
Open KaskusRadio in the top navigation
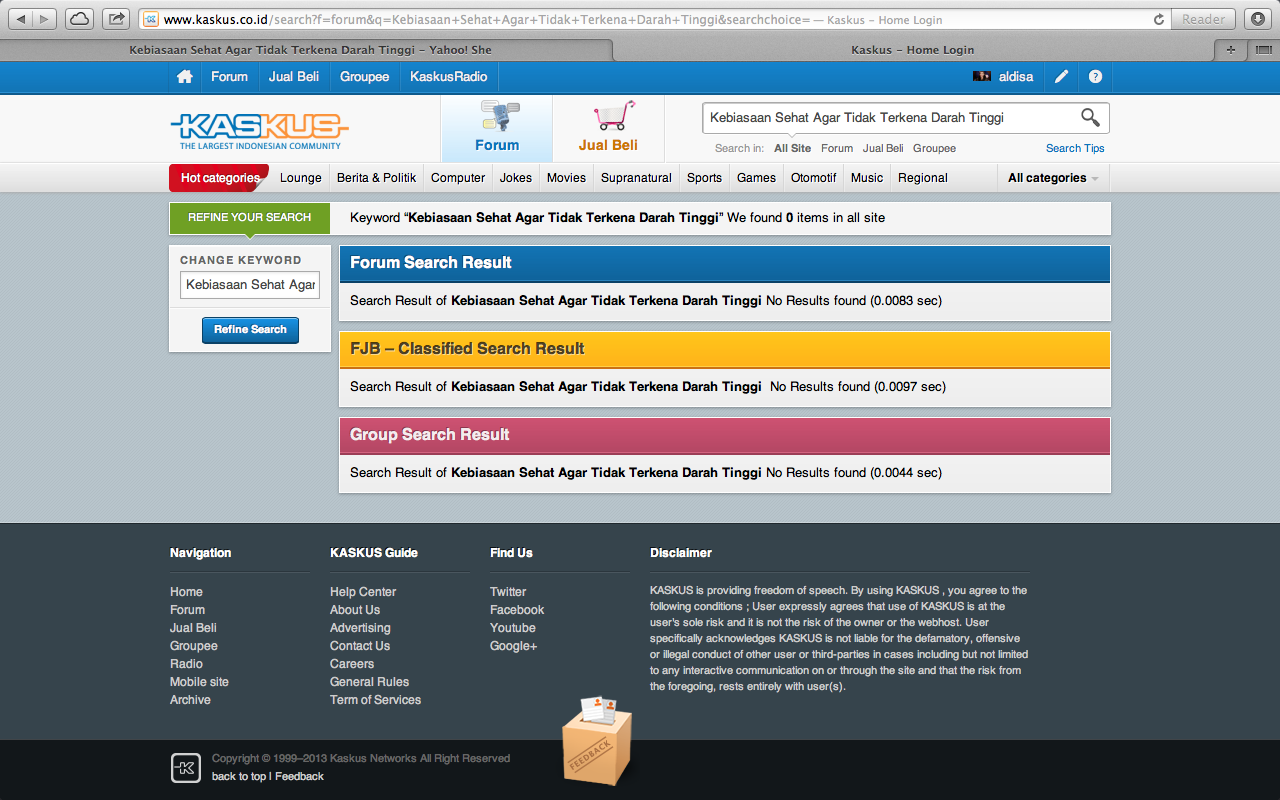pyautogui.click(x=449, y=77)
